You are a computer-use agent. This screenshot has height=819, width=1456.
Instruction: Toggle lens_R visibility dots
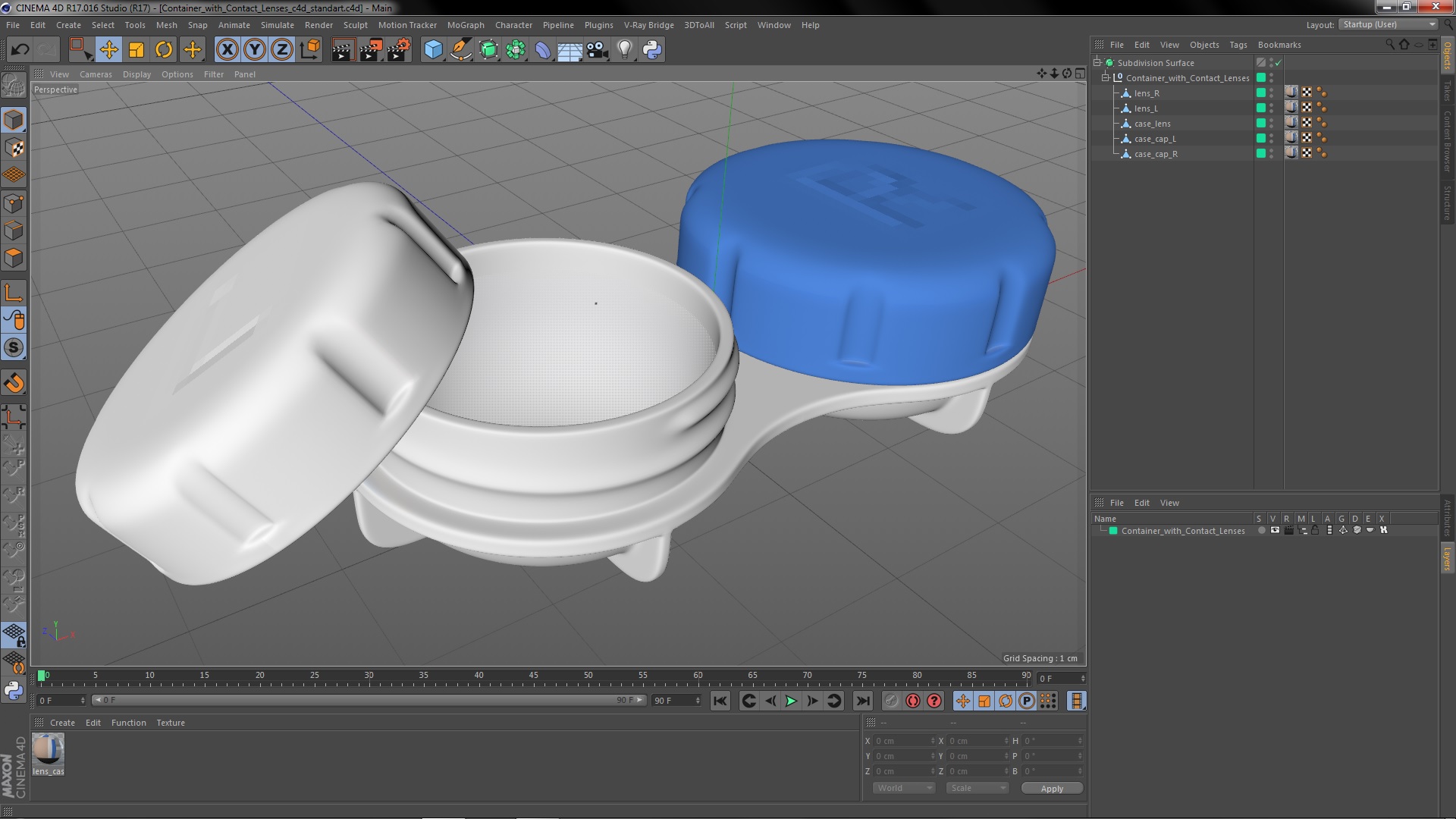tap(1272, 93)
